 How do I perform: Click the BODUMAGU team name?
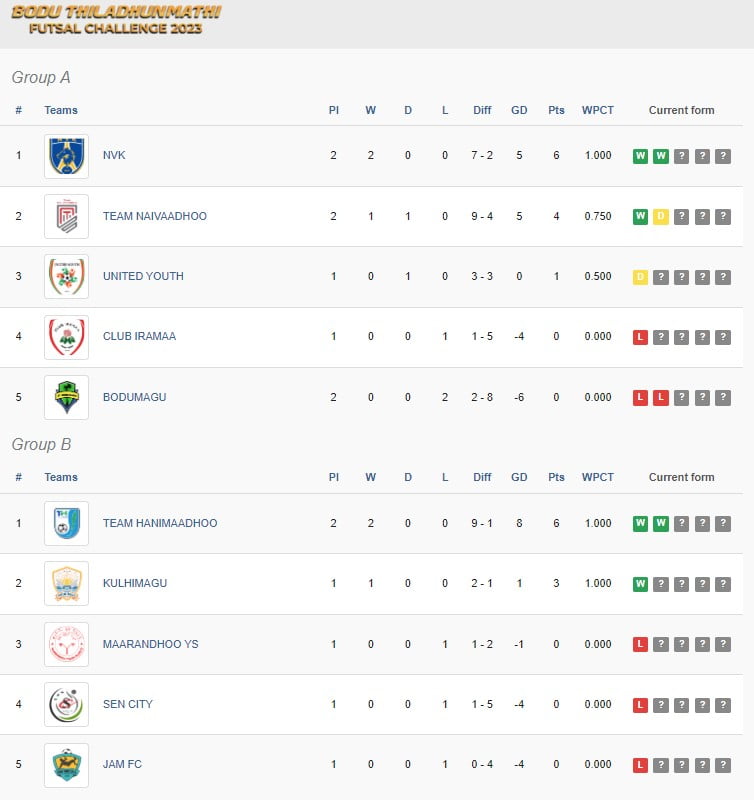click(x=134, y=397)
